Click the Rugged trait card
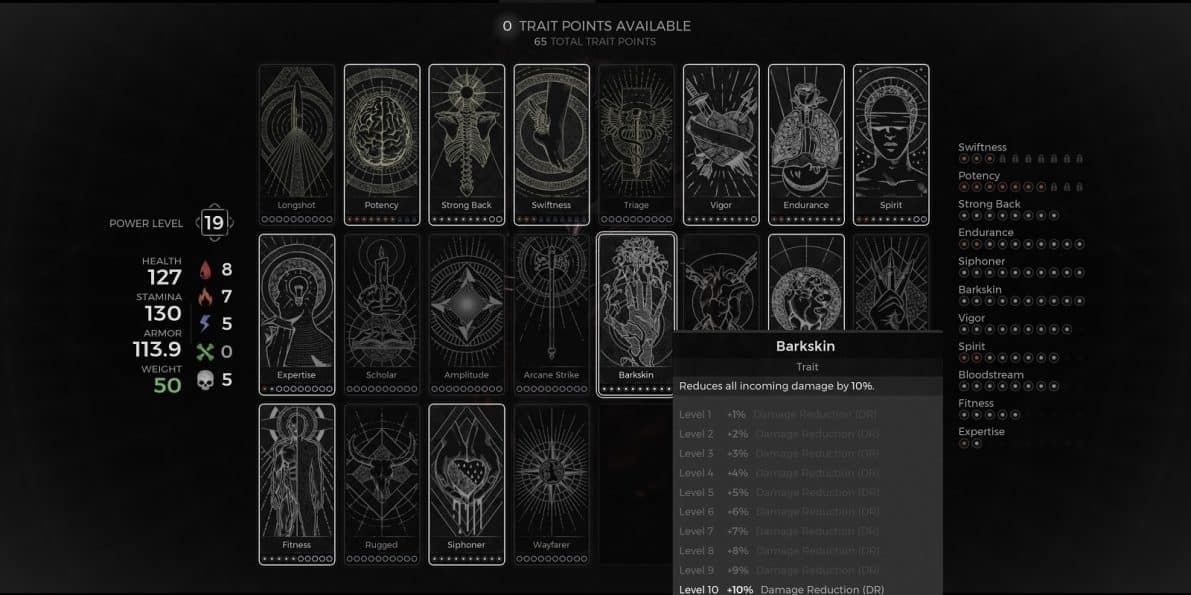The width and height of the screenshot is (1191, 595). coord(382,485)
